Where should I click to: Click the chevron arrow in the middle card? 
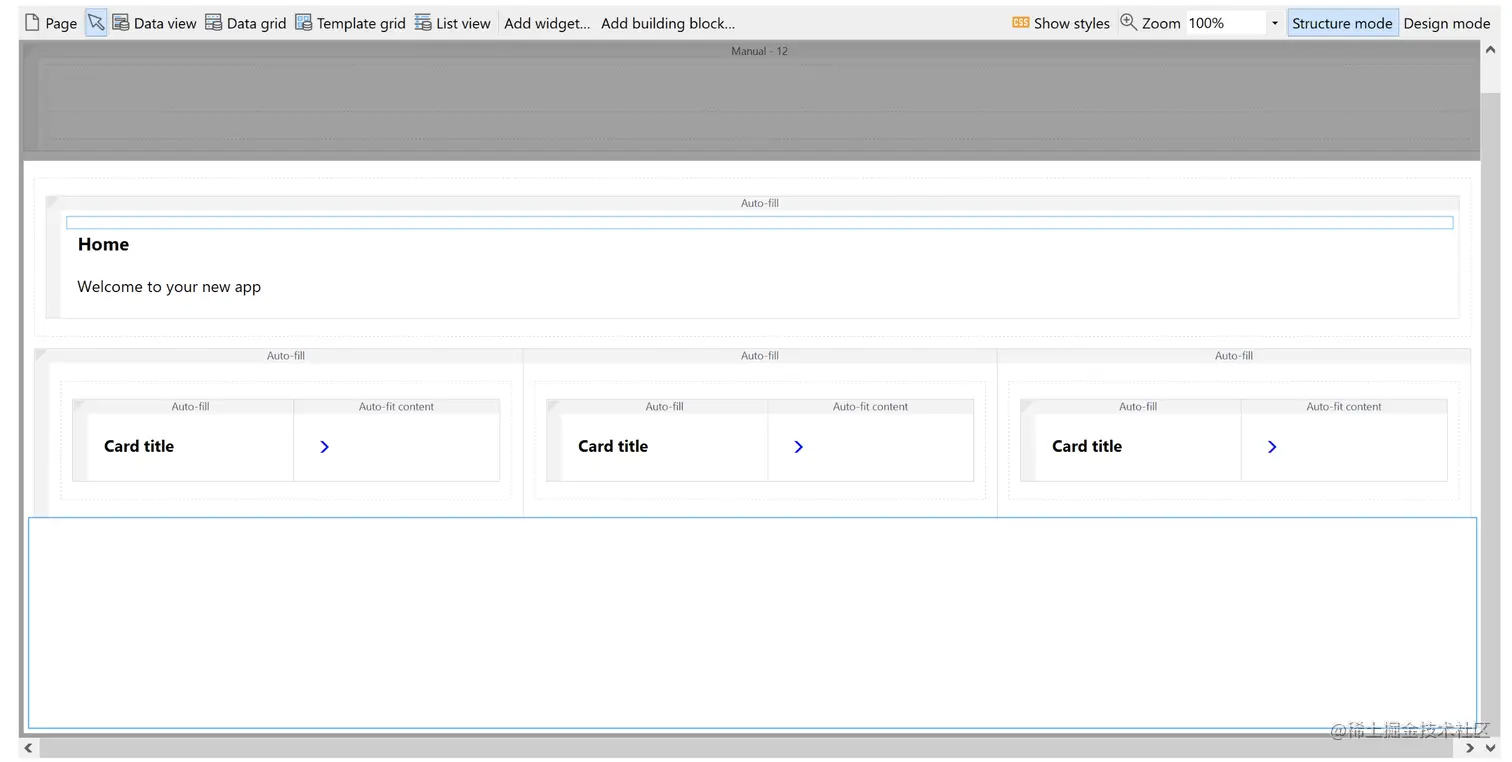coord(798,447)
